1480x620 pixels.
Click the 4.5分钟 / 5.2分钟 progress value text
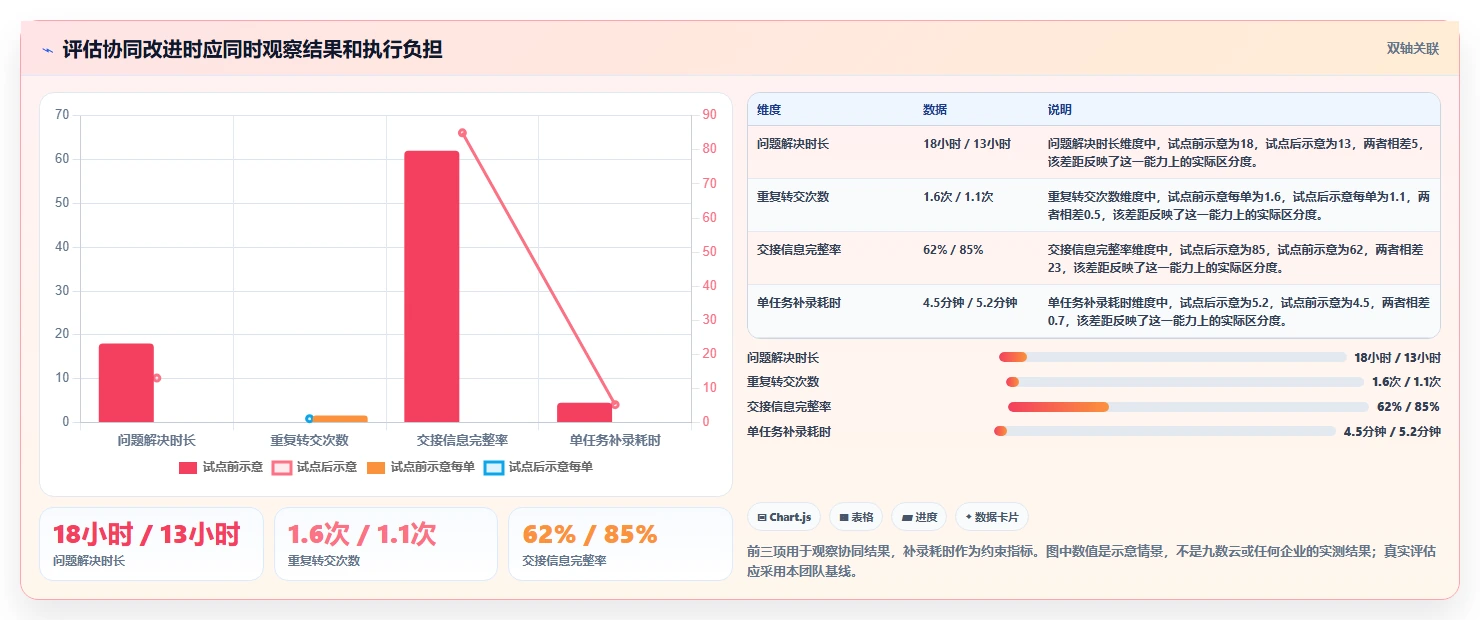pos(1392,431)
